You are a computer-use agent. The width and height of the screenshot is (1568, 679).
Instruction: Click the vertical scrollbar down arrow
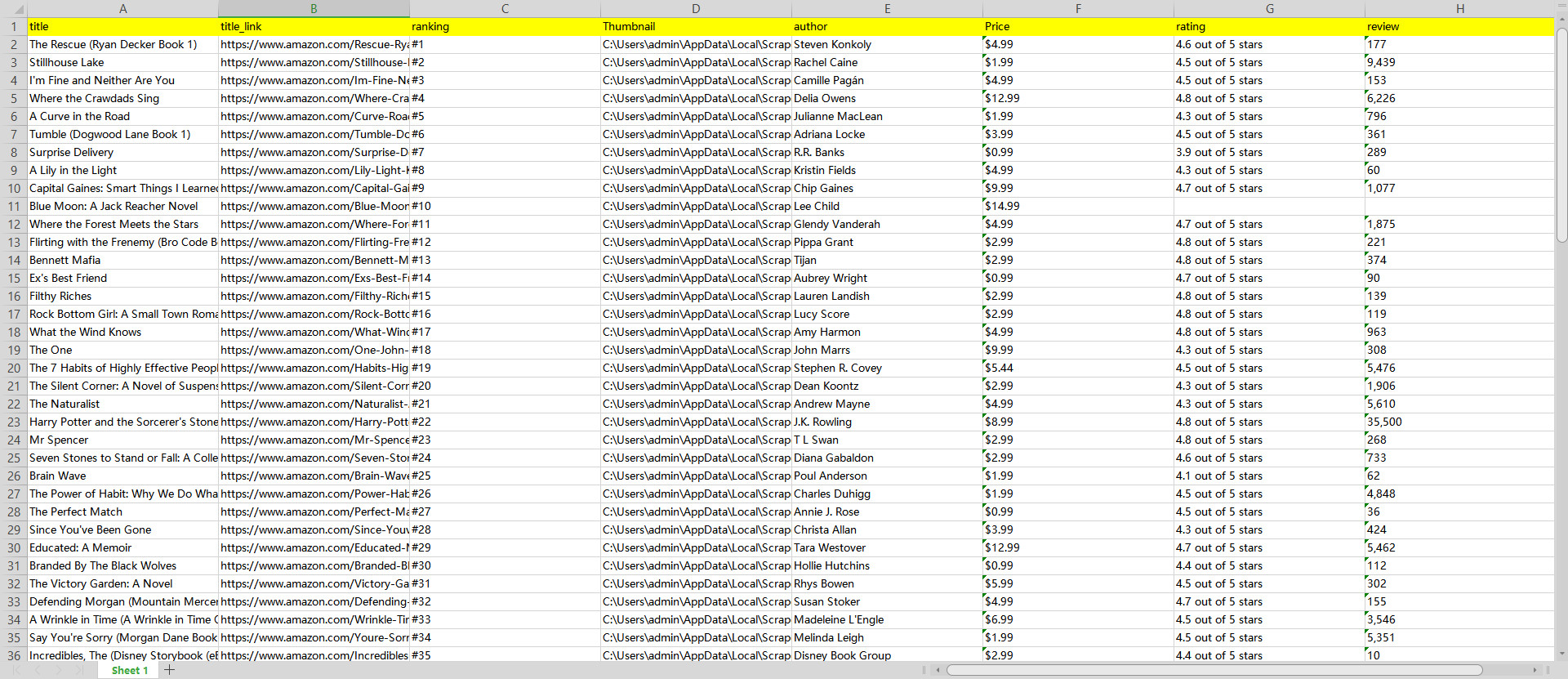(1561, 654)
